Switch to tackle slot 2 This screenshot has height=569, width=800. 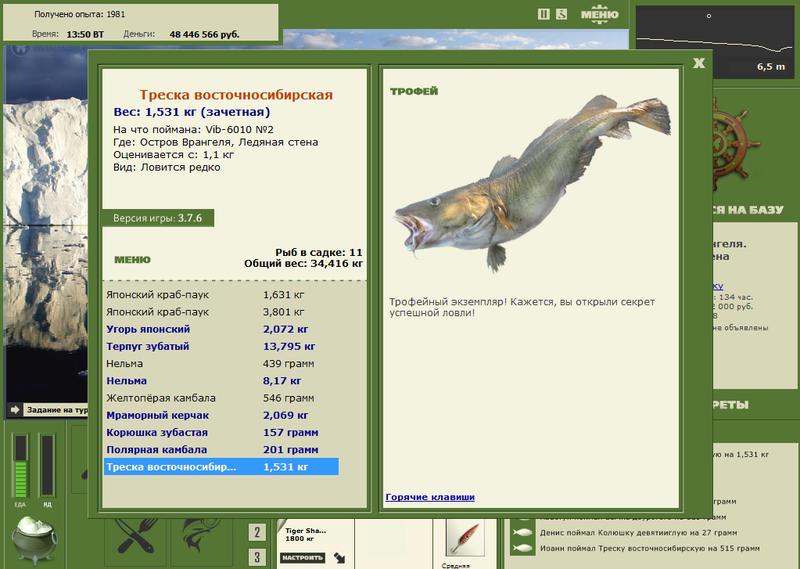pos(257,533)
